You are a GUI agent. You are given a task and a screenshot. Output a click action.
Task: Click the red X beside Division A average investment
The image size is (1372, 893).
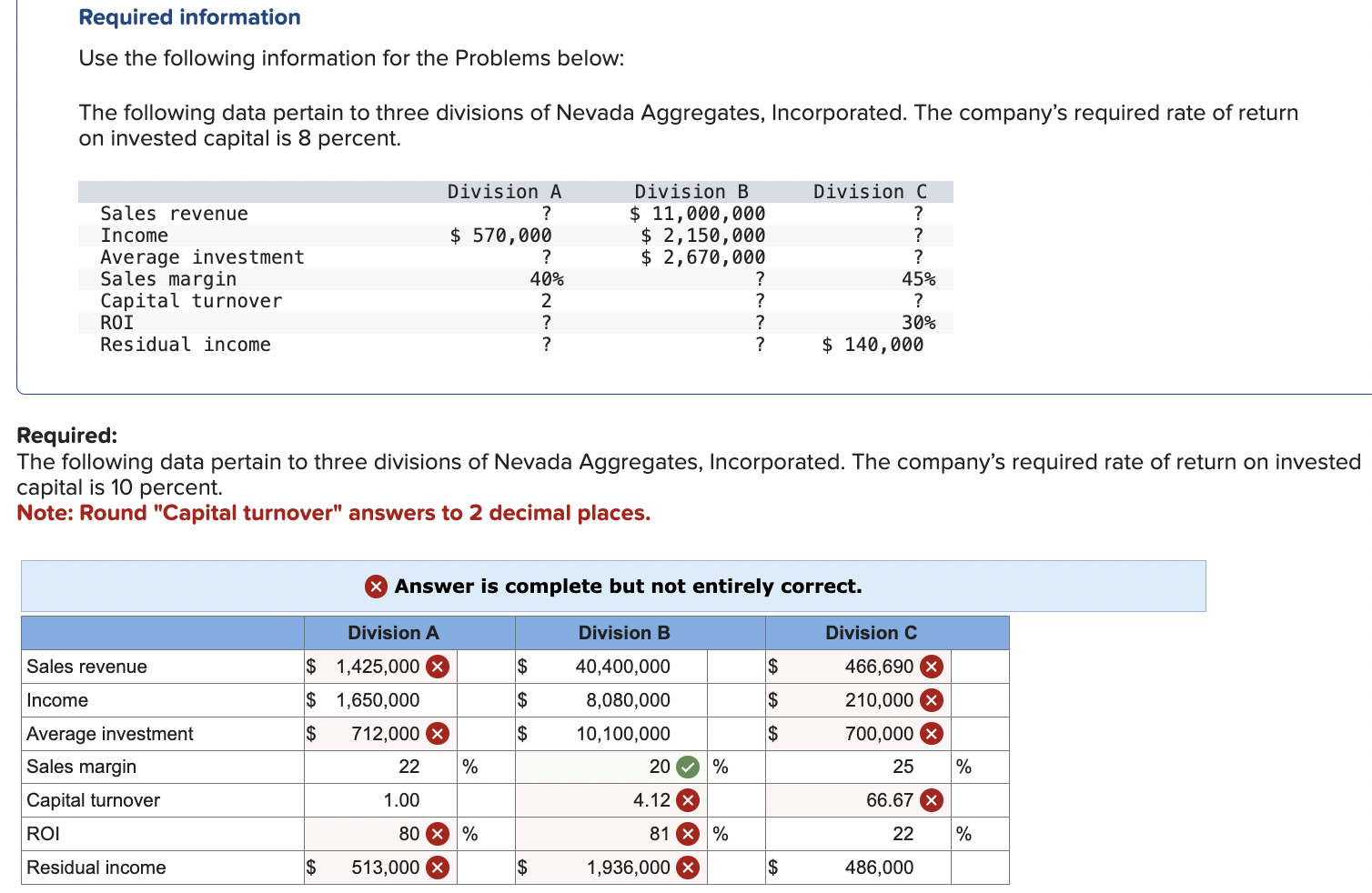(x=437, y=734)
